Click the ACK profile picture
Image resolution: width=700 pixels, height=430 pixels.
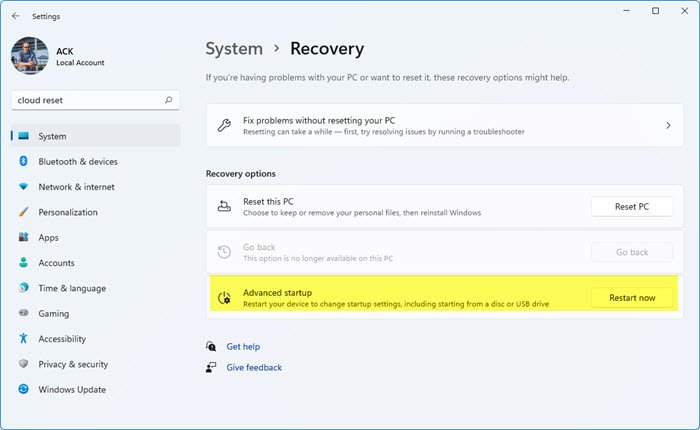tap(30, 55)
